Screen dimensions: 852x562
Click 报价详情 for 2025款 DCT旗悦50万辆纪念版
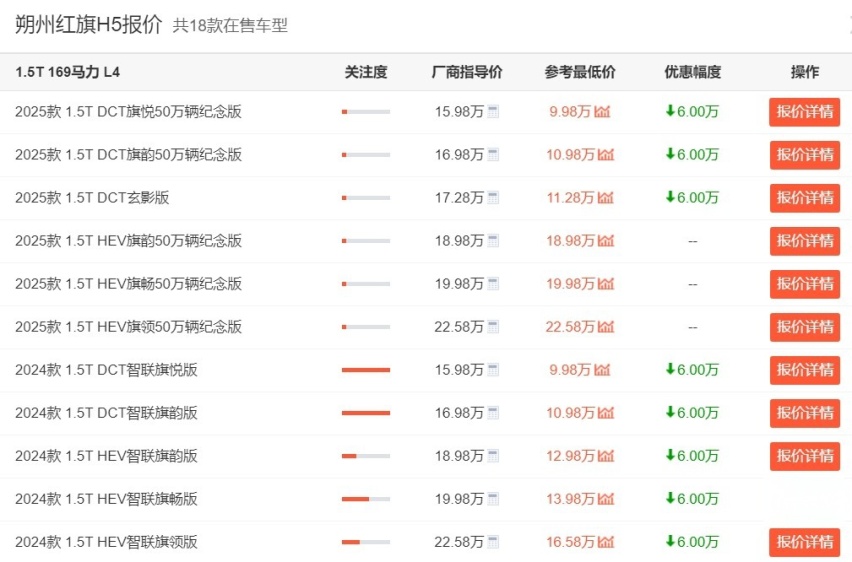coord(805,112)
